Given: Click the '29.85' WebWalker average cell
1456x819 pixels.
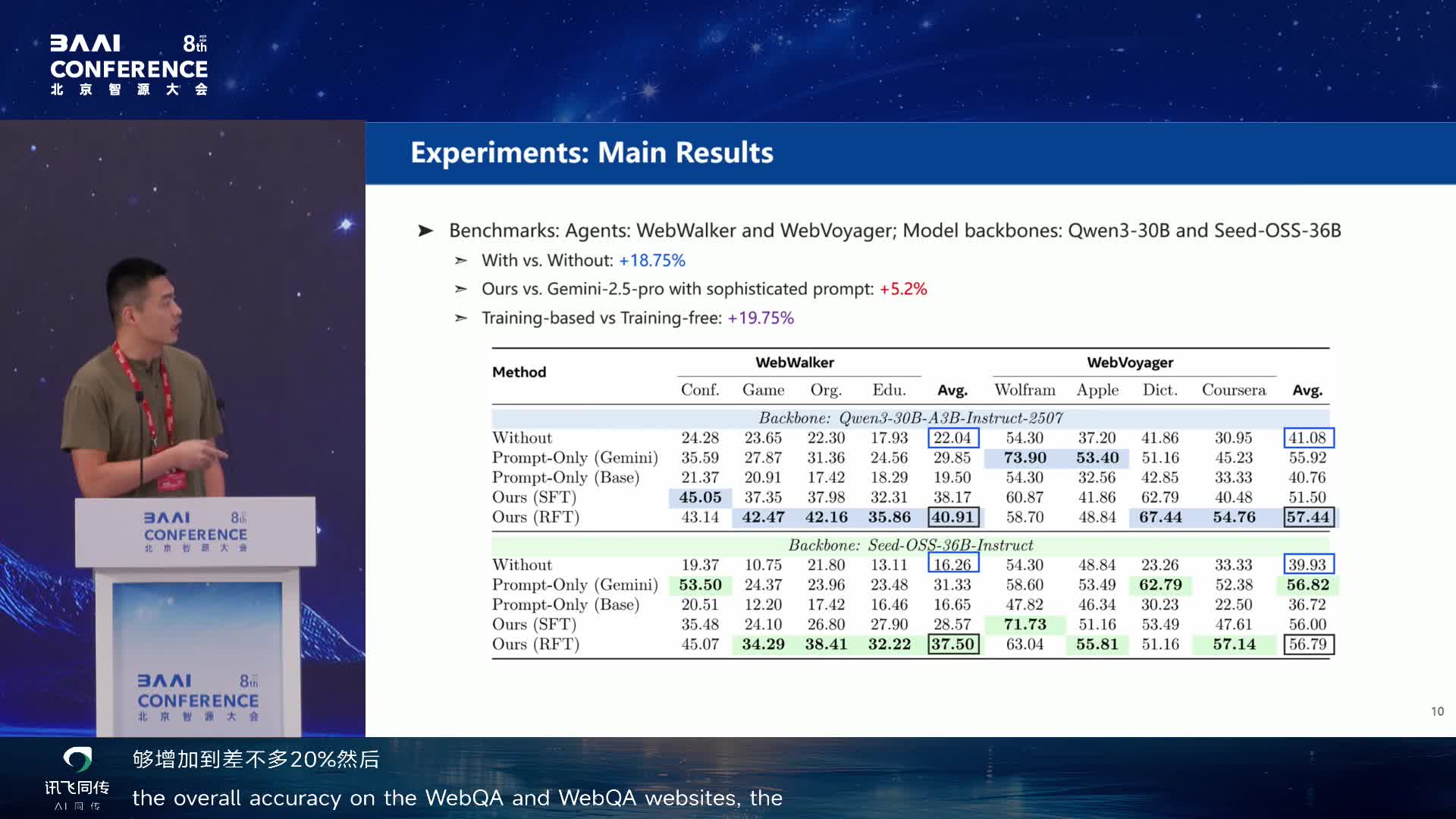Looking at the screenshot, I should click(x=952, y=458).
